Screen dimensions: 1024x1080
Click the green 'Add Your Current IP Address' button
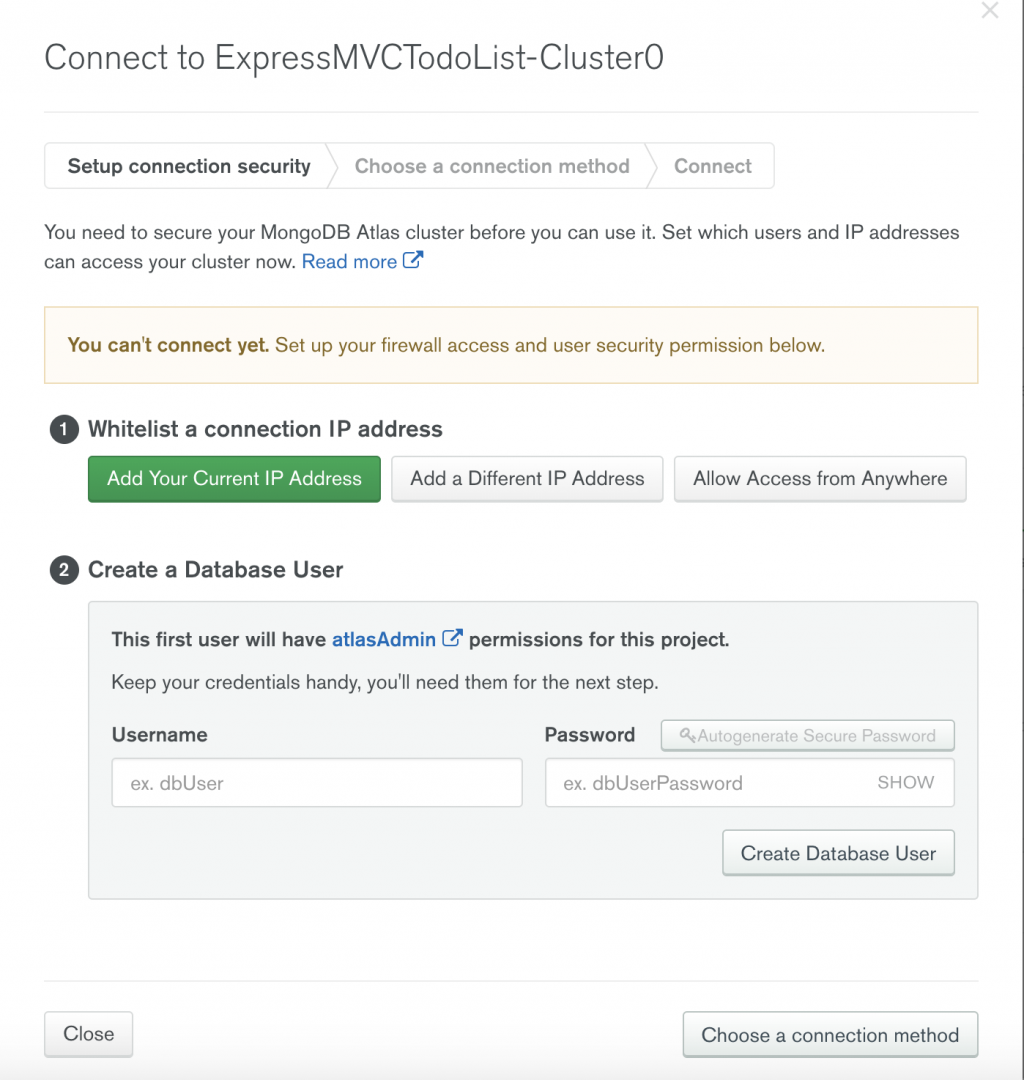pyautogui.click(x=234, y=479)
